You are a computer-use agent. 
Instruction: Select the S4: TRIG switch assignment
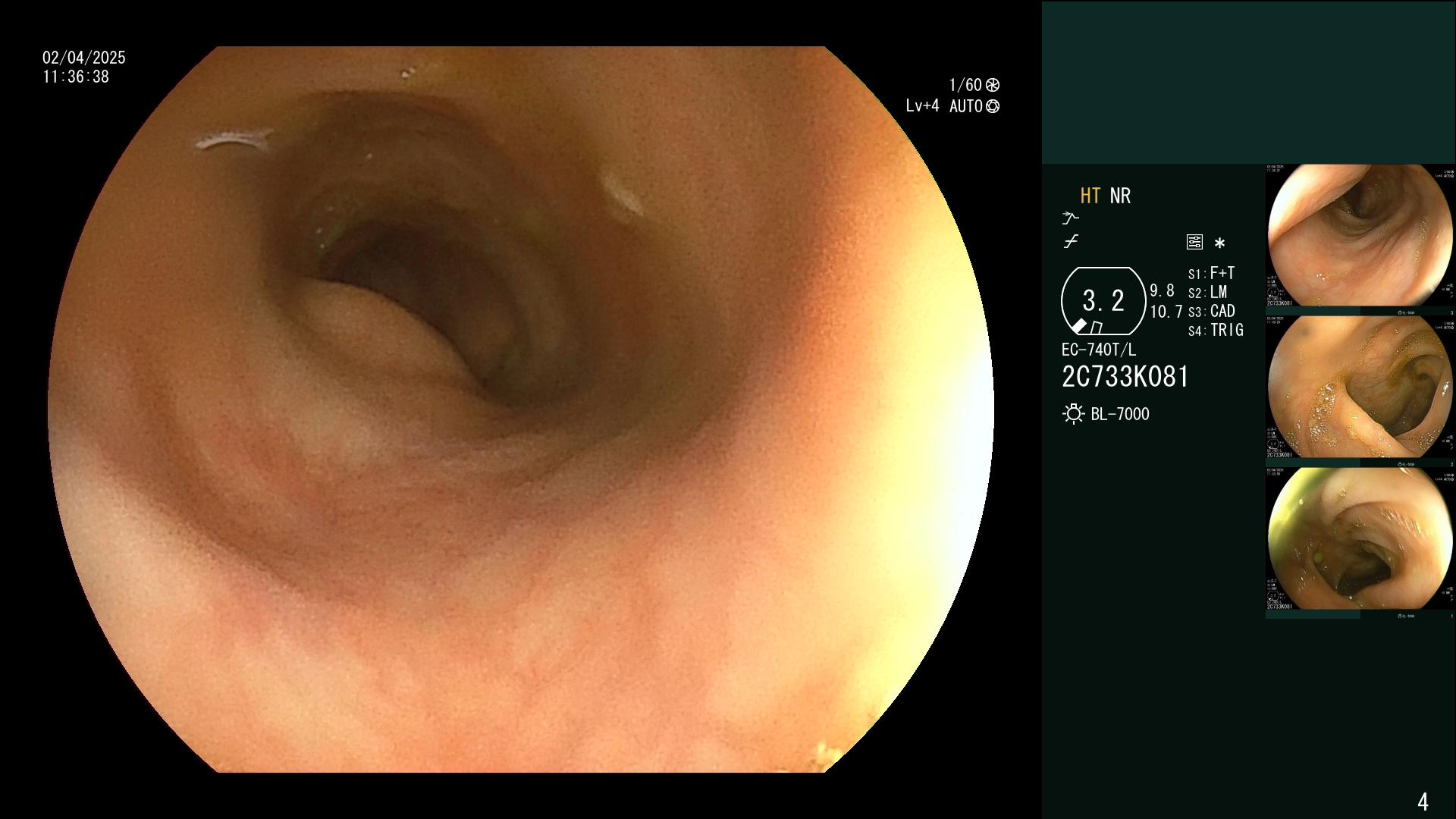[x=1216, y=330]
